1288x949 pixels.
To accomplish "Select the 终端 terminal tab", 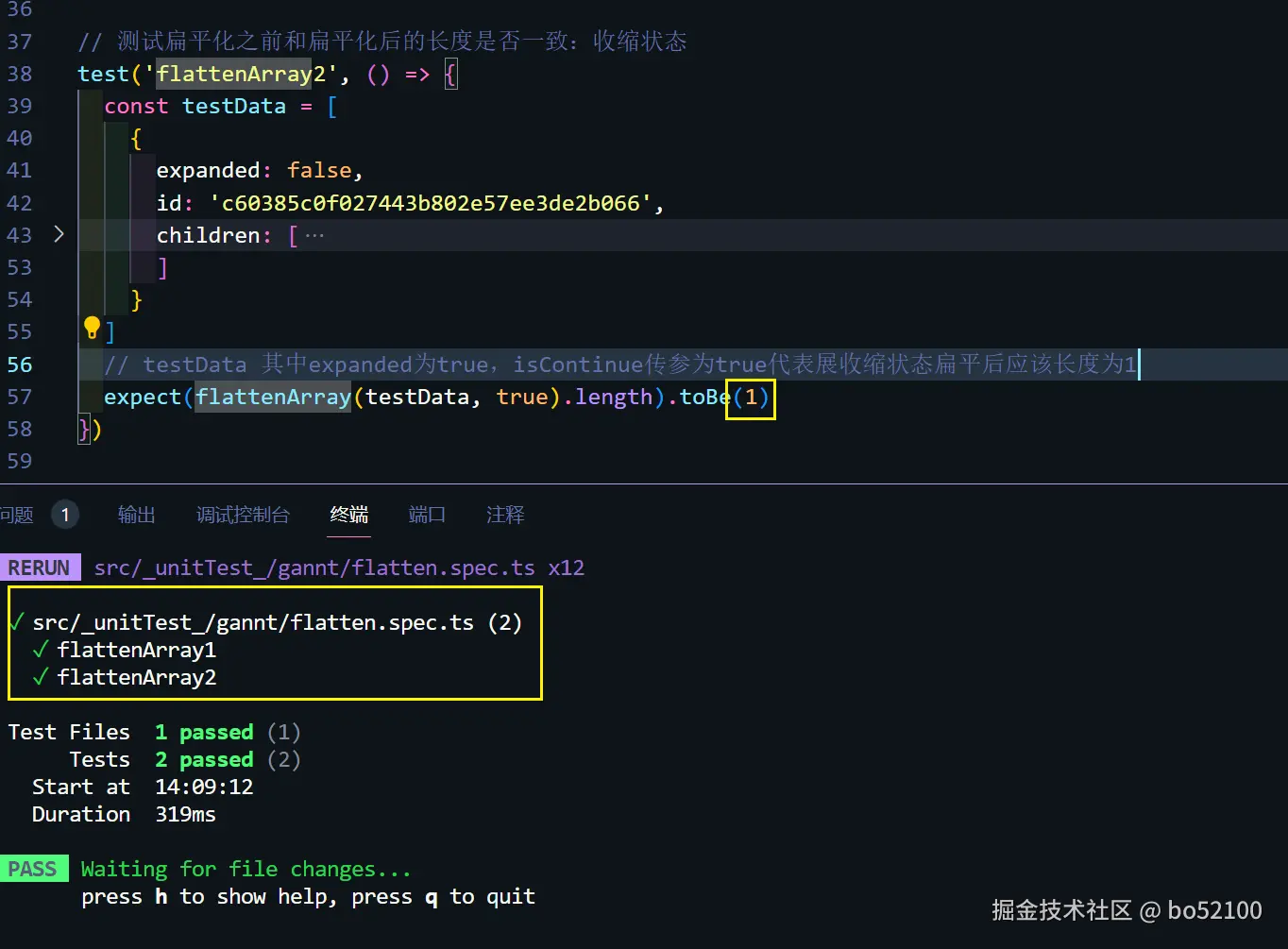I will pos(349,515).
